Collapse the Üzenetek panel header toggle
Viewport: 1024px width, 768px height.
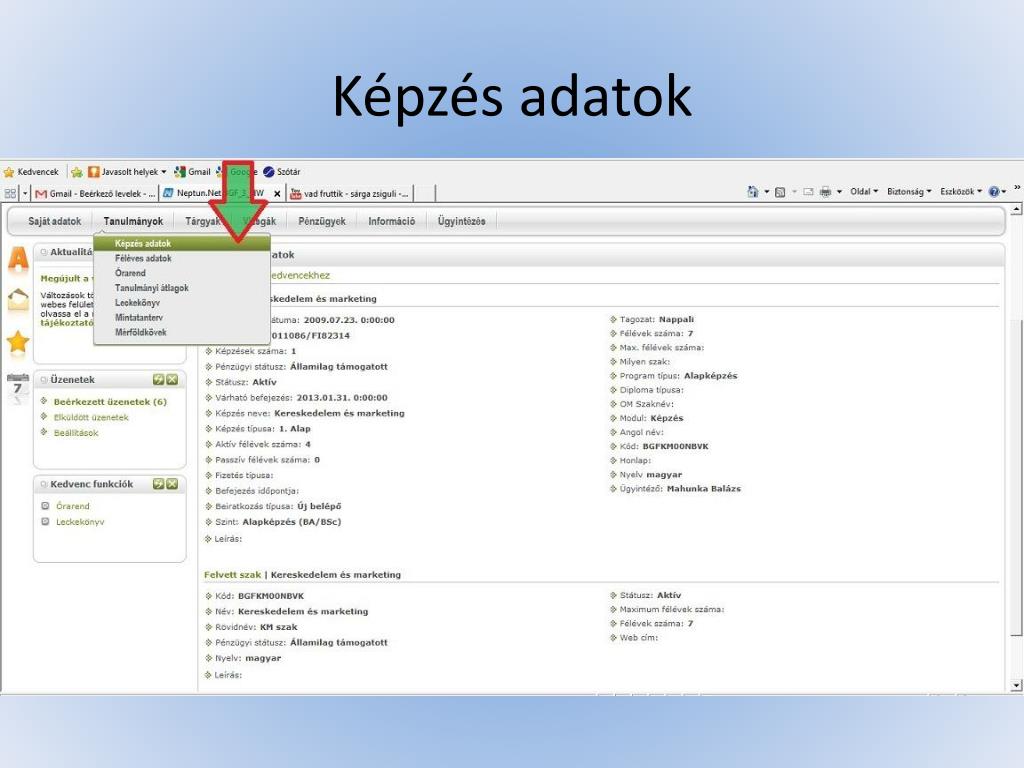(44, 380)
